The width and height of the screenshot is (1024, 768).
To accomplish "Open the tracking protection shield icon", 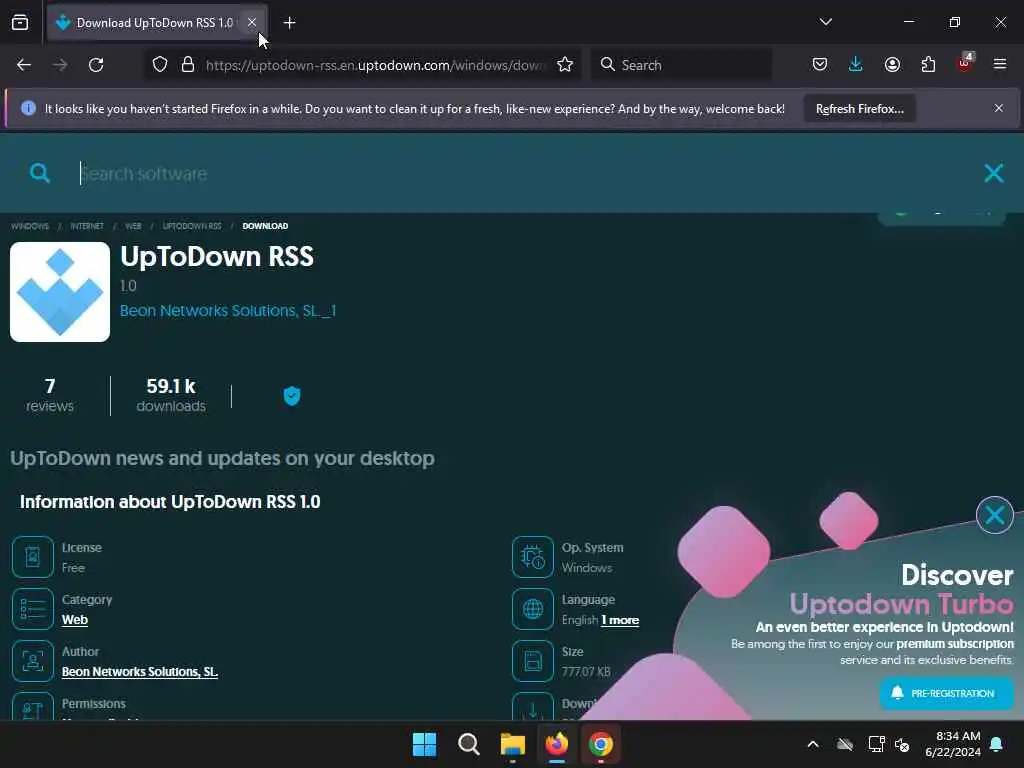I will pos(160,65).
